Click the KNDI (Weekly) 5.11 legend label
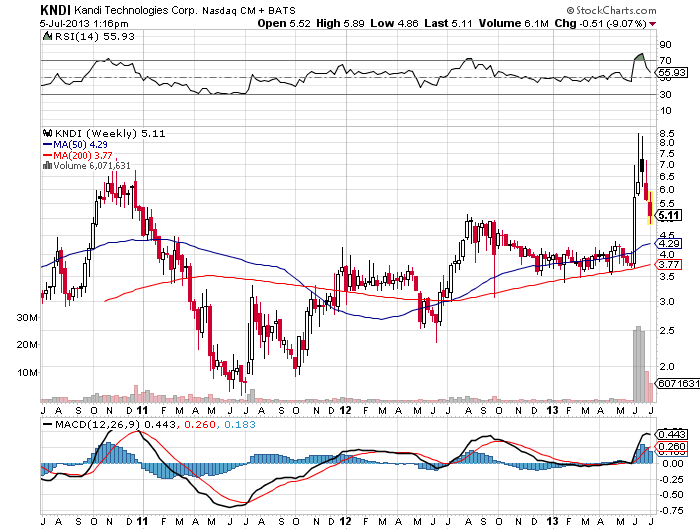This screenshot has height=530, width=700. [110, 133]
